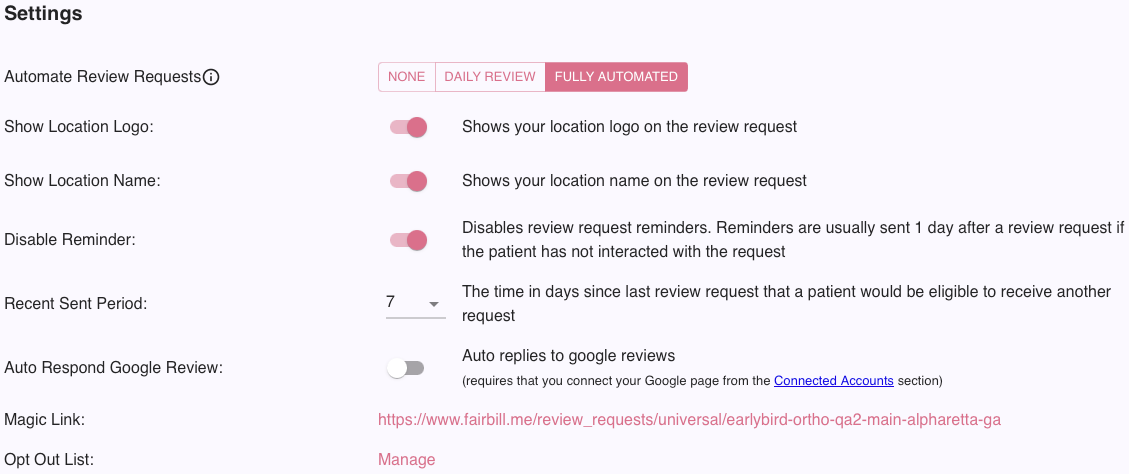
Task: Click the Settings heading
Action: pyautogui.click(x=43, y=14)
